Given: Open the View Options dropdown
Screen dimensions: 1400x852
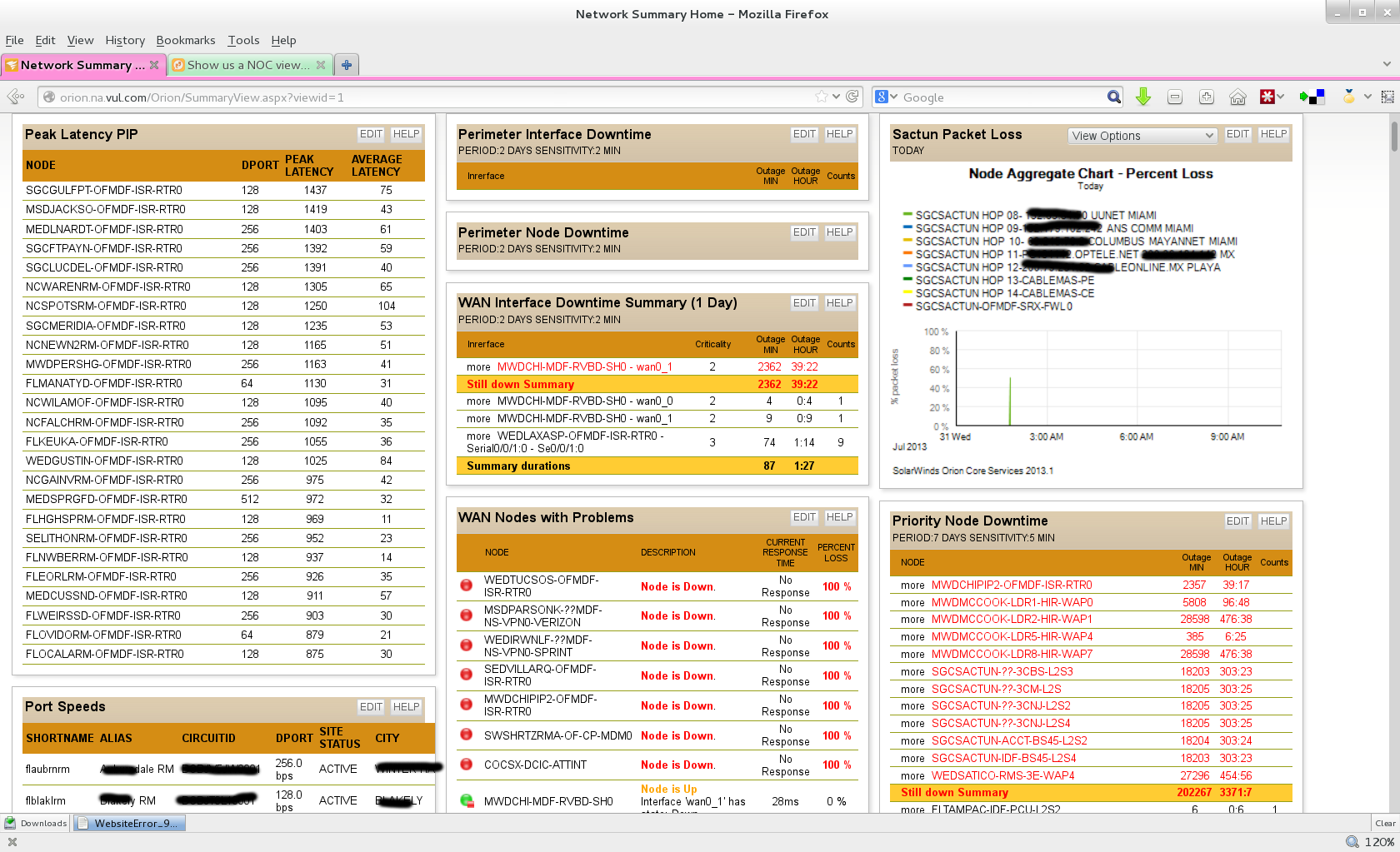Looking at the screenshot, I should pos(1142,136).
